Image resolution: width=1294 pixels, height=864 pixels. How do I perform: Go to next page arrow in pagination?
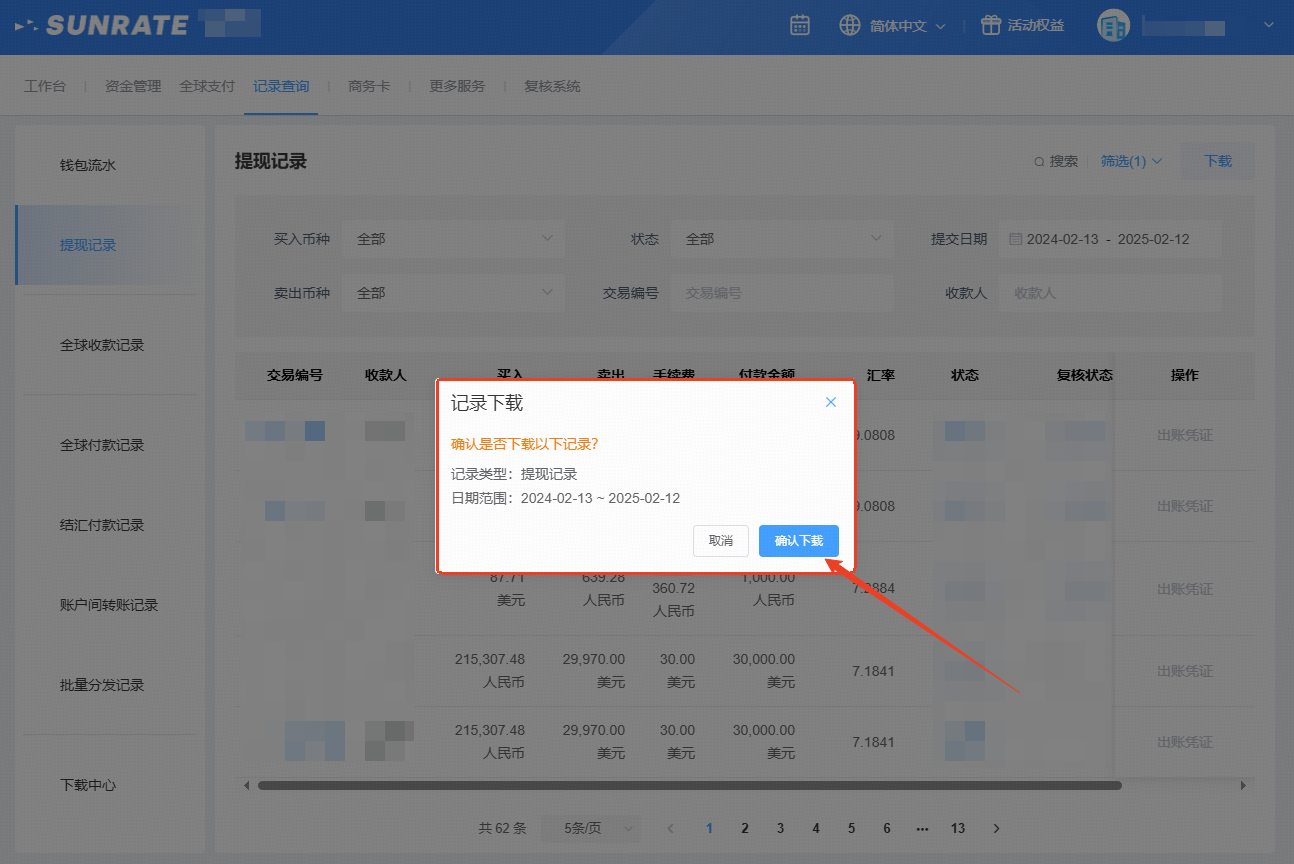[x=996, y=828]
